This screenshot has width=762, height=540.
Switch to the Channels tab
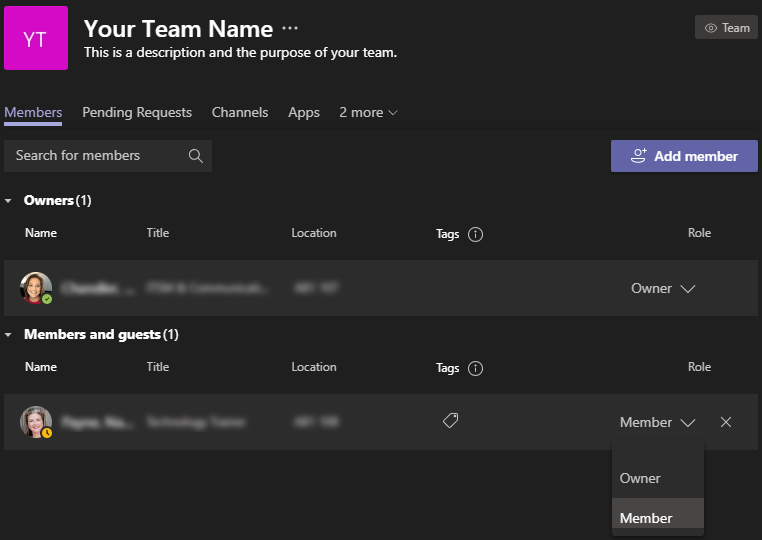[x=240, y=113]
